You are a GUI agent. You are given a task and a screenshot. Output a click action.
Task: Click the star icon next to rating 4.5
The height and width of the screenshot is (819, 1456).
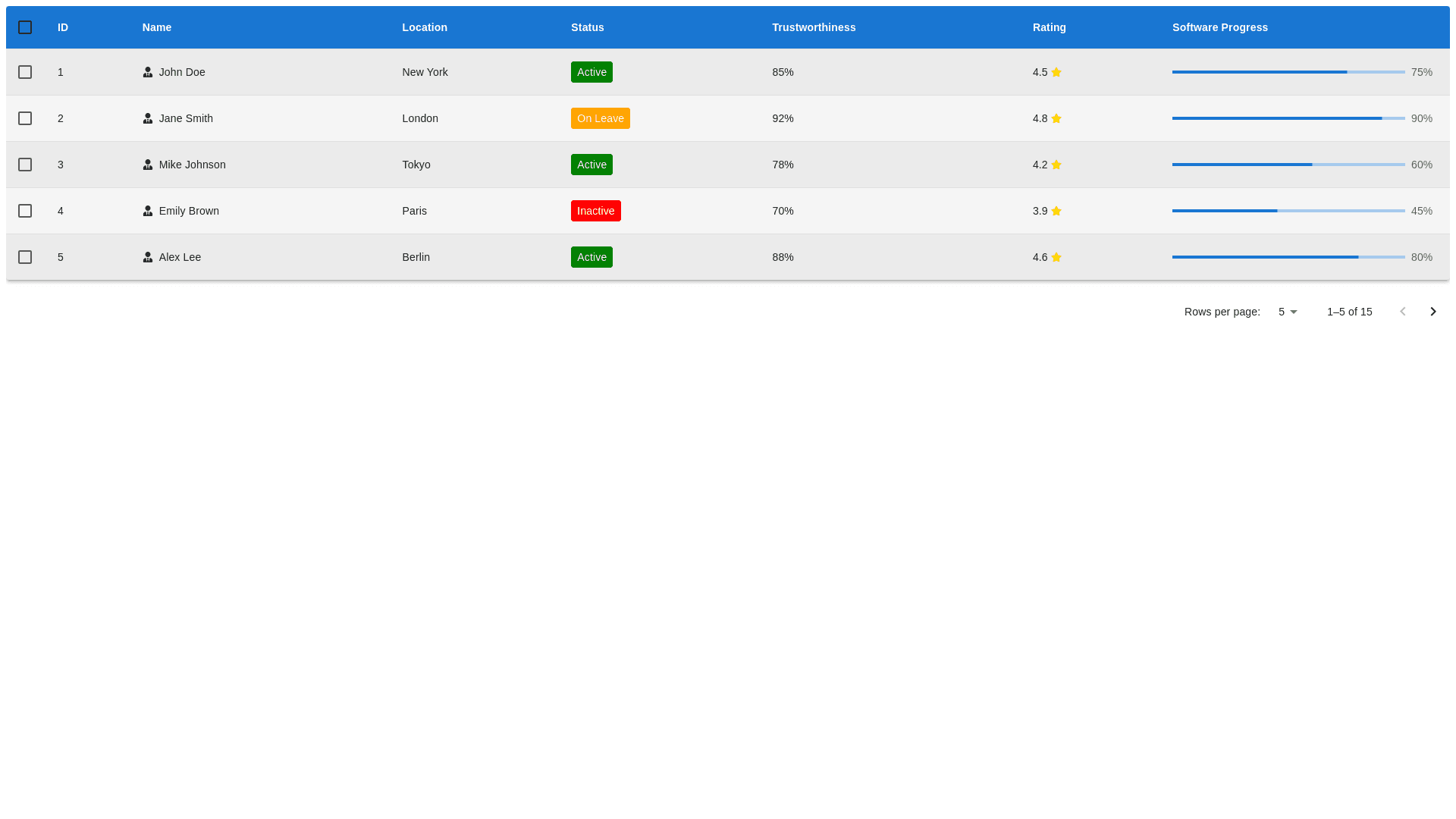click(x=1056, y=72)
